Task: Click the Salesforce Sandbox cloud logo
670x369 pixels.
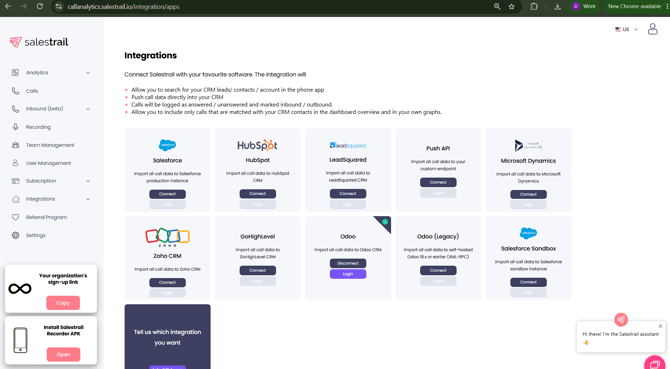Action: click(x=528, y=233)
